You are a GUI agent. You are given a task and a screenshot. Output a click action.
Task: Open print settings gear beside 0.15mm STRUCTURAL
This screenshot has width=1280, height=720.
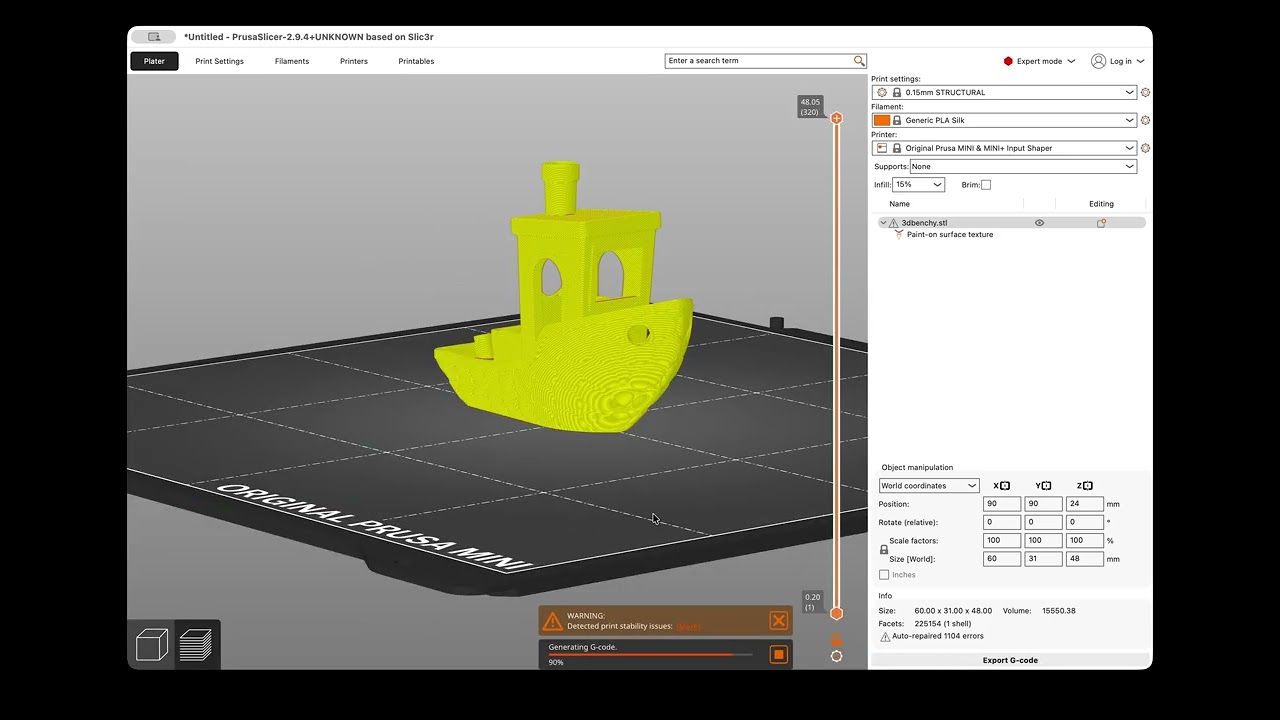pos(1145,92)
